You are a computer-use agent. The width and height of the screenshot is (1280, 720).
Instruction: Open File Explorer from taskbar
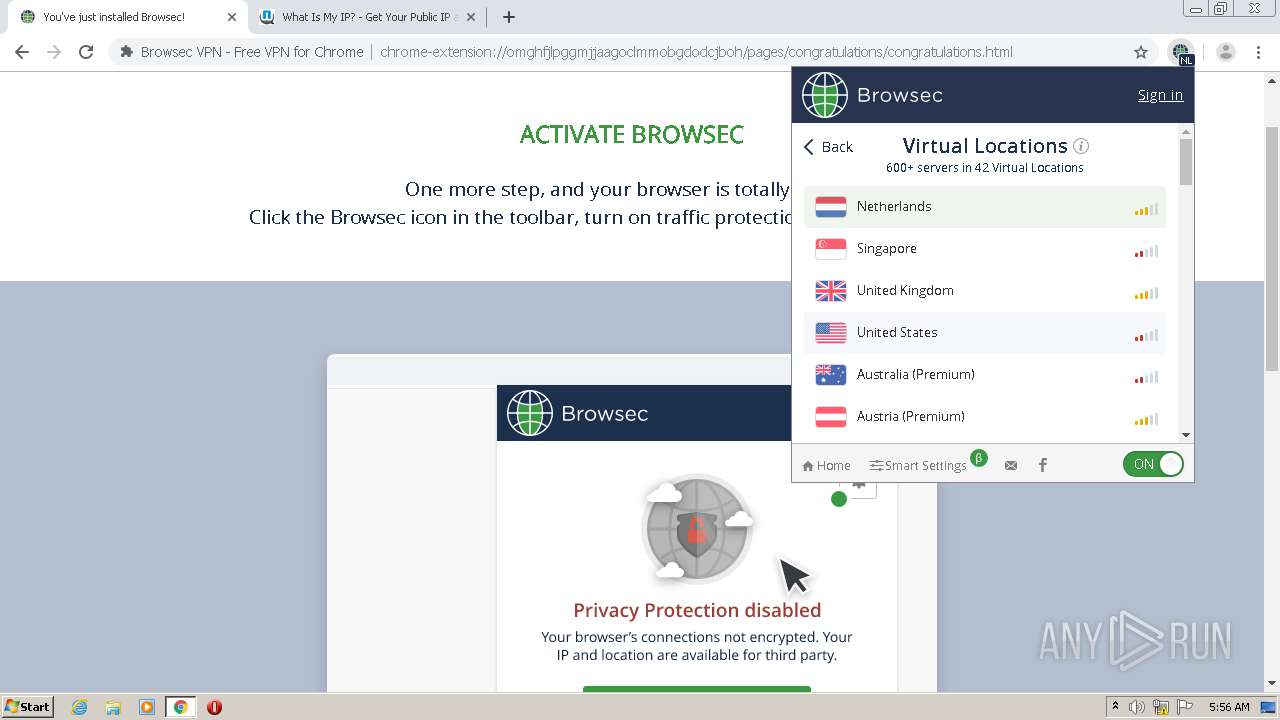[x=113, y=707]
